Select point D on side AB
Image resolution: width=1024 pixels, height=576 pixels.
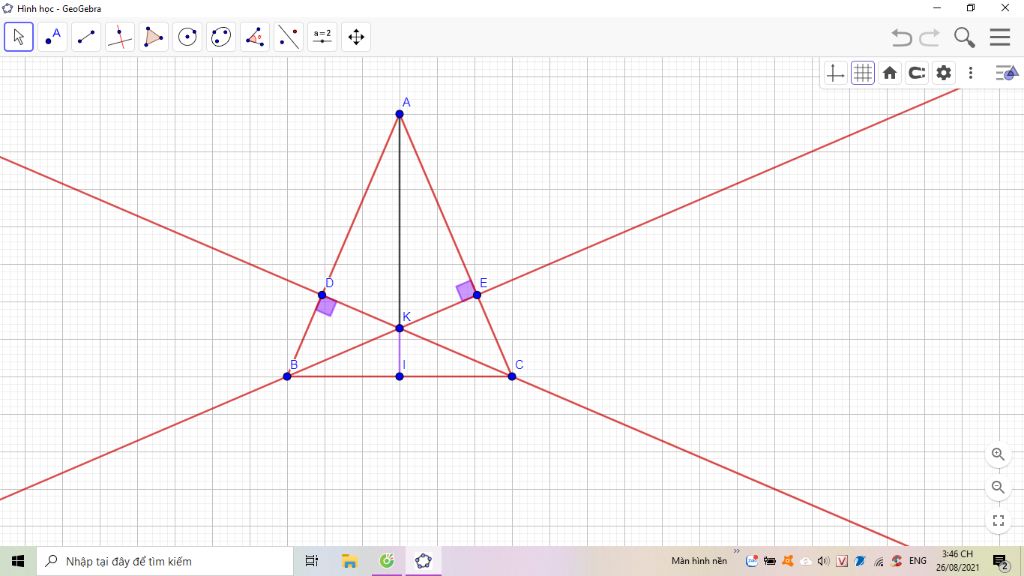click(x=322, y=295)
